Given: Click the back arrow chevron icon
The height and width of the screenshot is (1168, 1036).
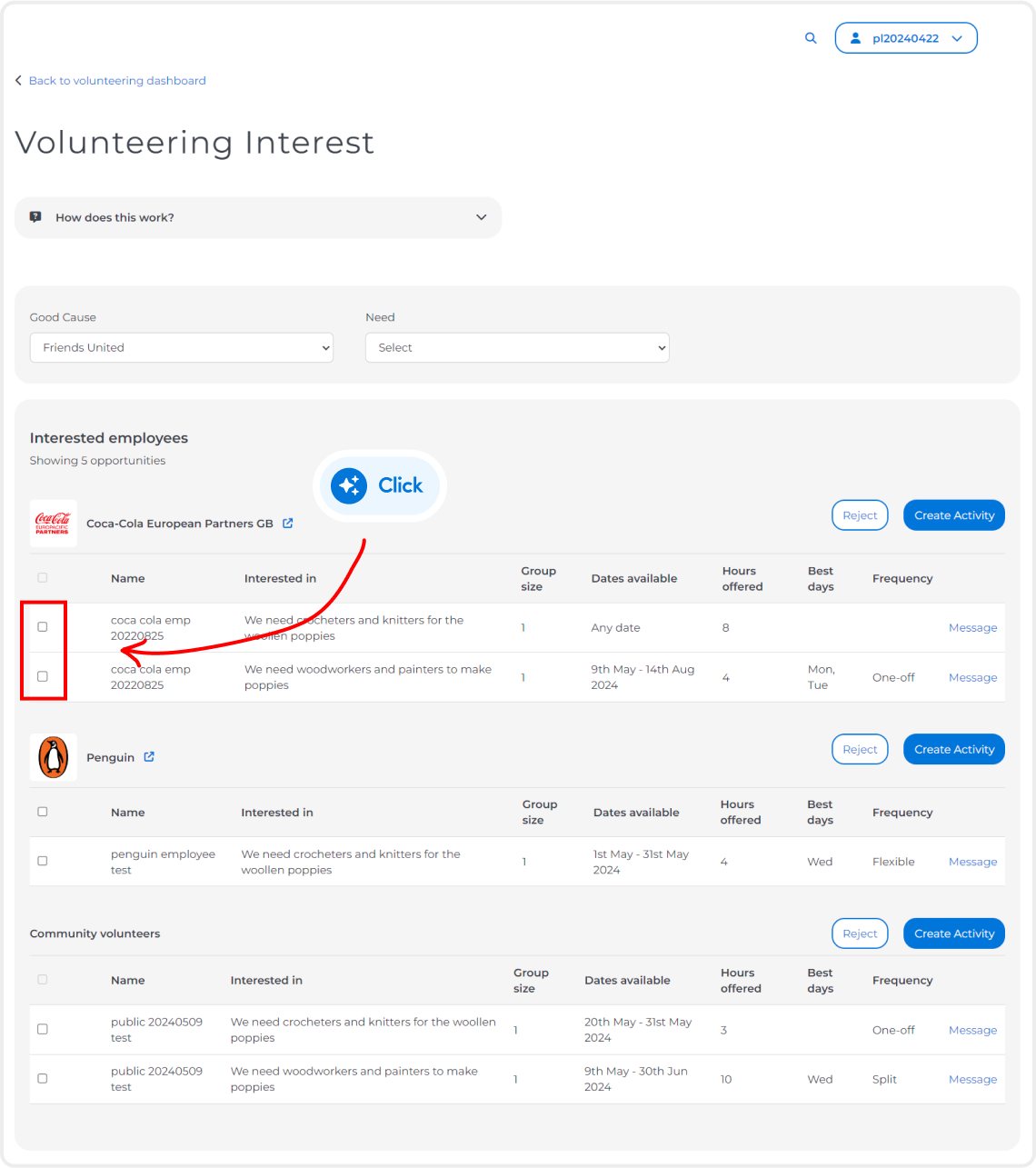Looking at the screenshot, I should (x=18, y=81).
